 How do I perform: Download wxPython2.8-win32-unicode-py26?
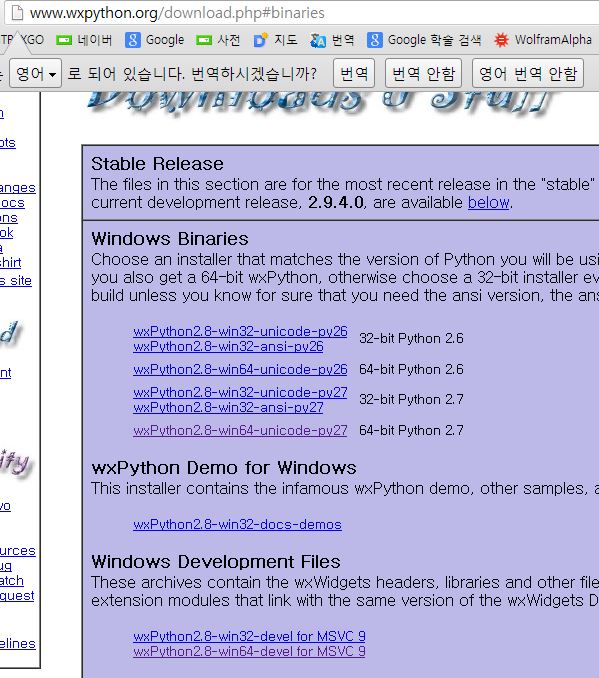pos(240,331)
